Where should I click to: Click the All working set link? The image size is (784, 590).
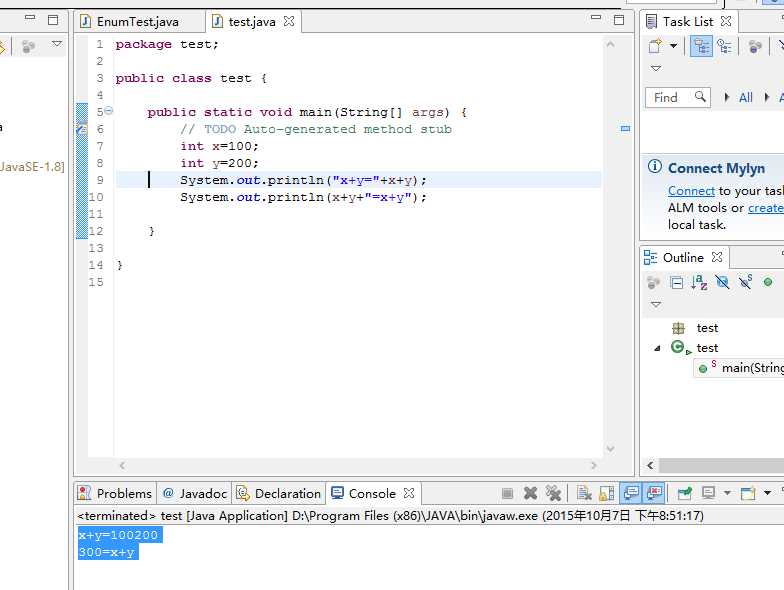pyautogui.click(x=746, y=98)
